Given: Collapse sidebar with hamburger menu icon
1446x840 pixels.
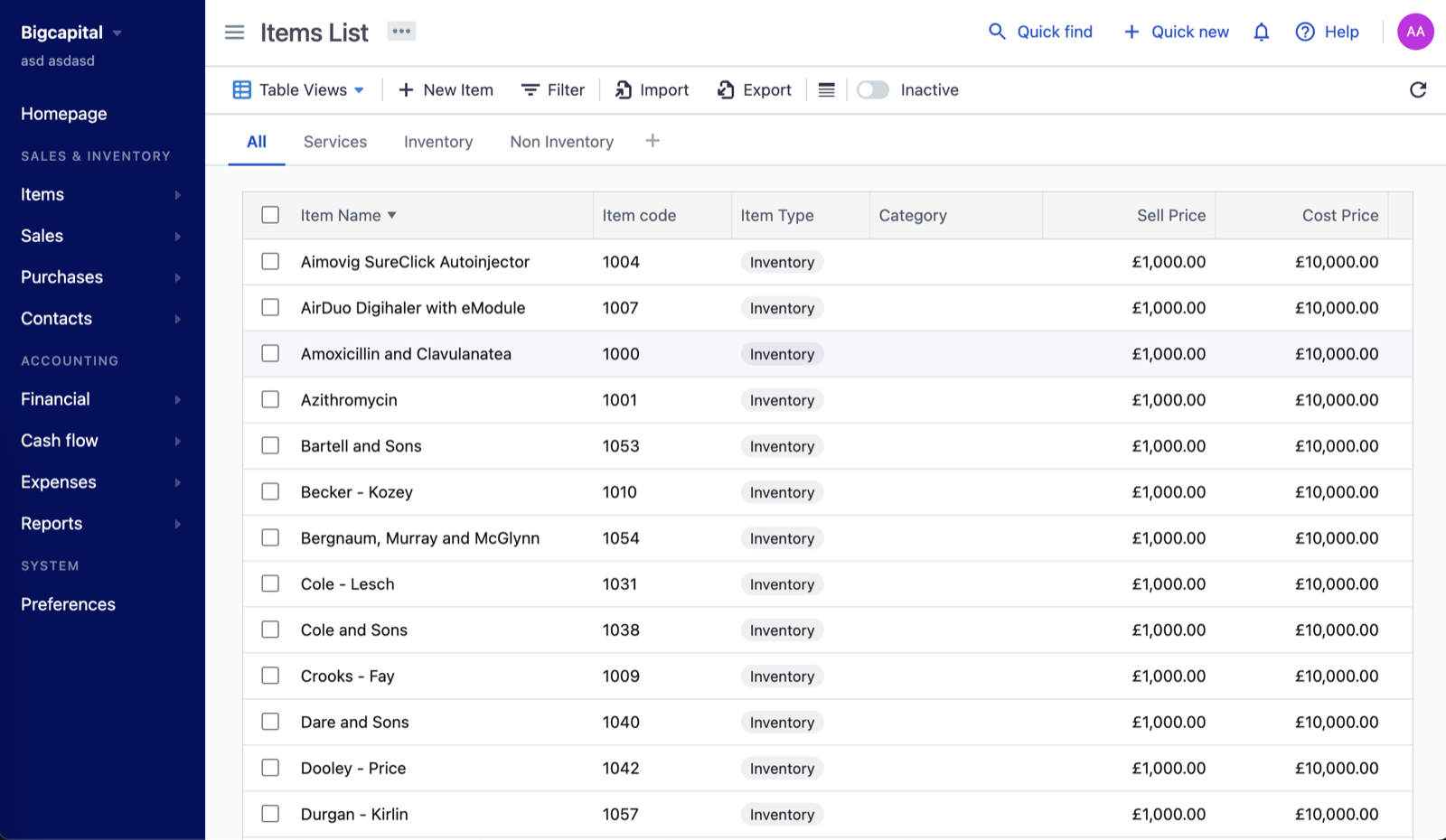Looking at the screenshot, I should [x=234, y=33].
